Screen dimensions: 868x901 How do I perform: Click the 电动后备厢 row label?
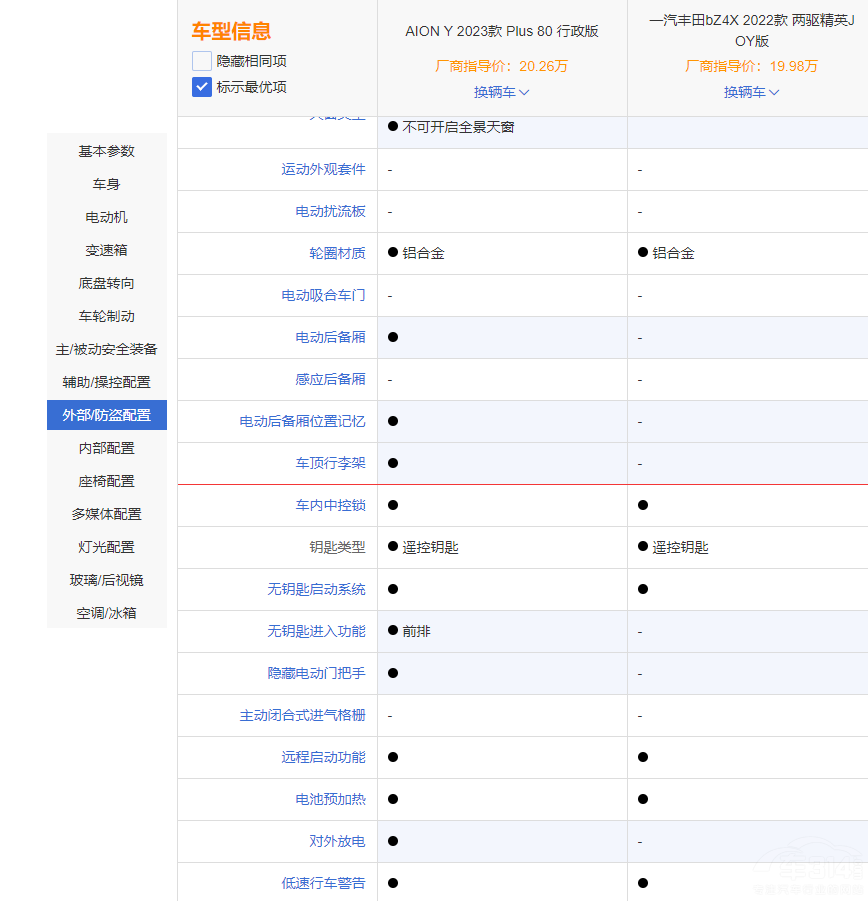coord(332,337)
